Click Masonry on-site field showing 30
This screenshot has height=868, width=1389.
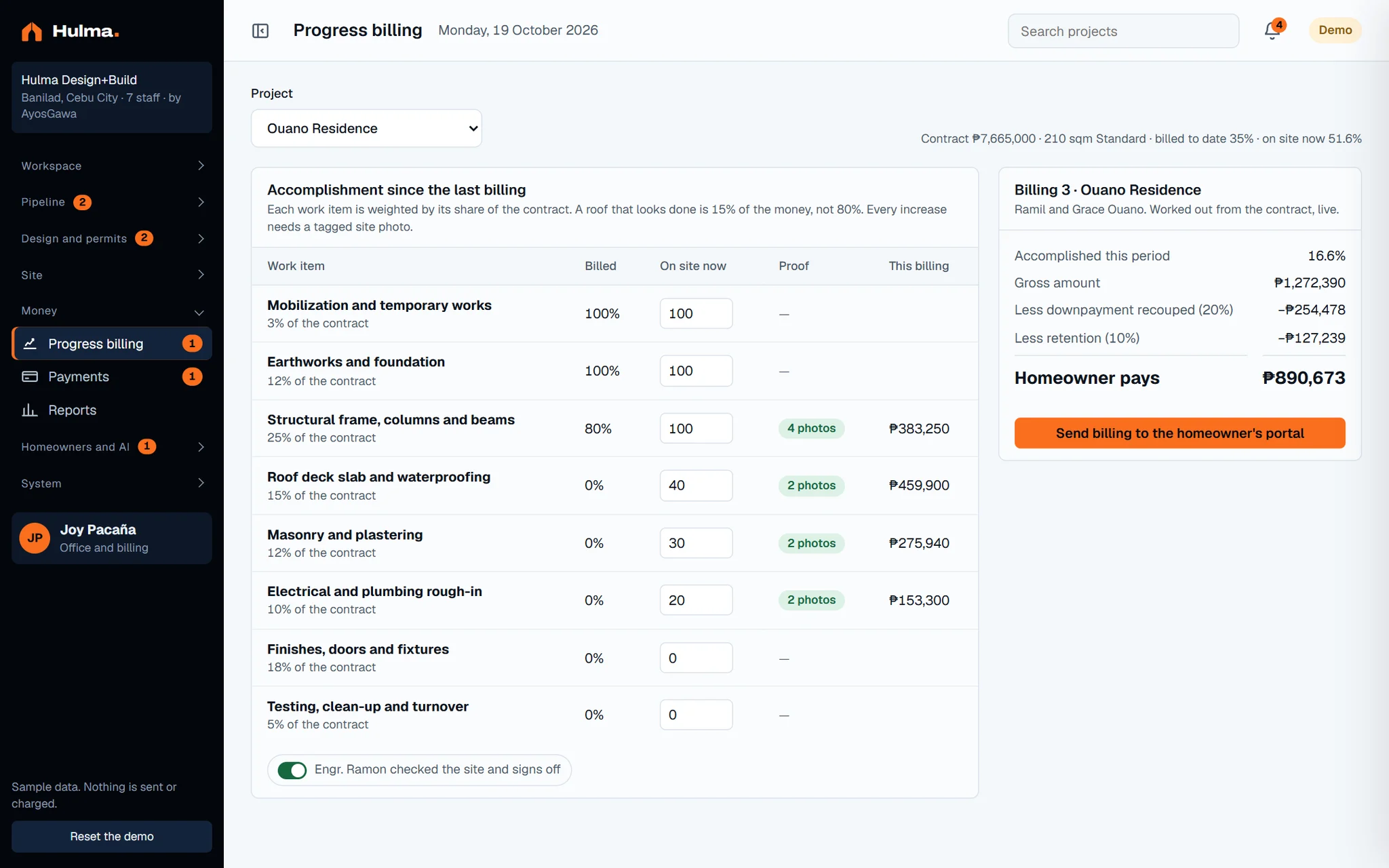click(696, 543)
